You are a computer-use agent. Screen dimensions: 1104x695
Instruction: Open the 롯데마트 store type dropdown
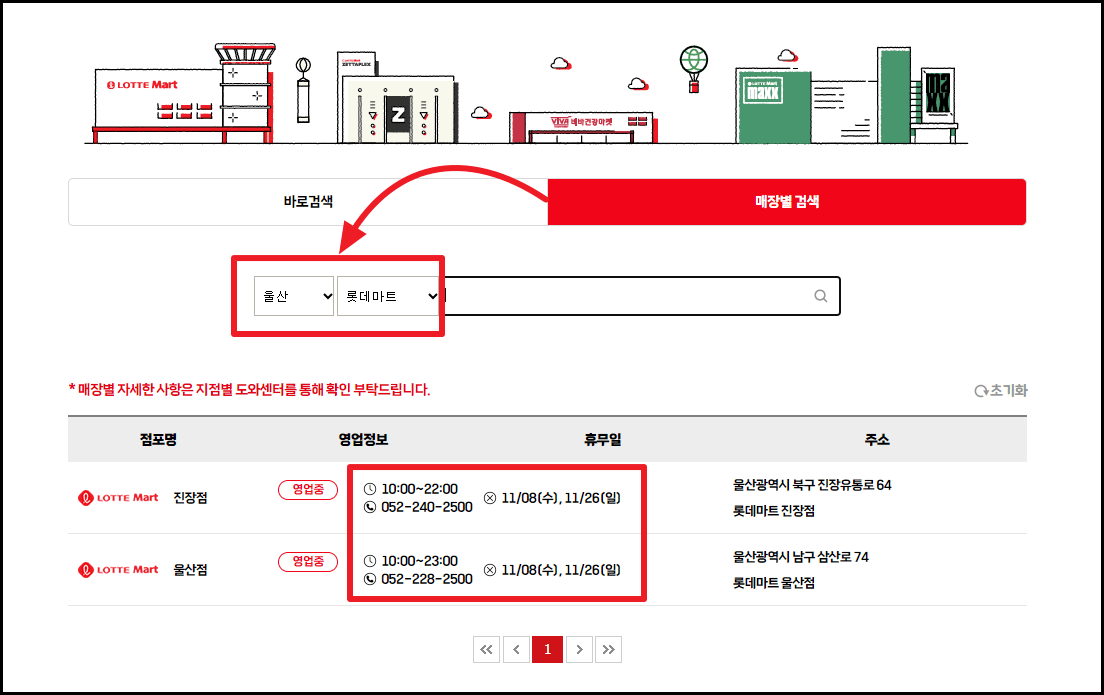pos(389,295)
